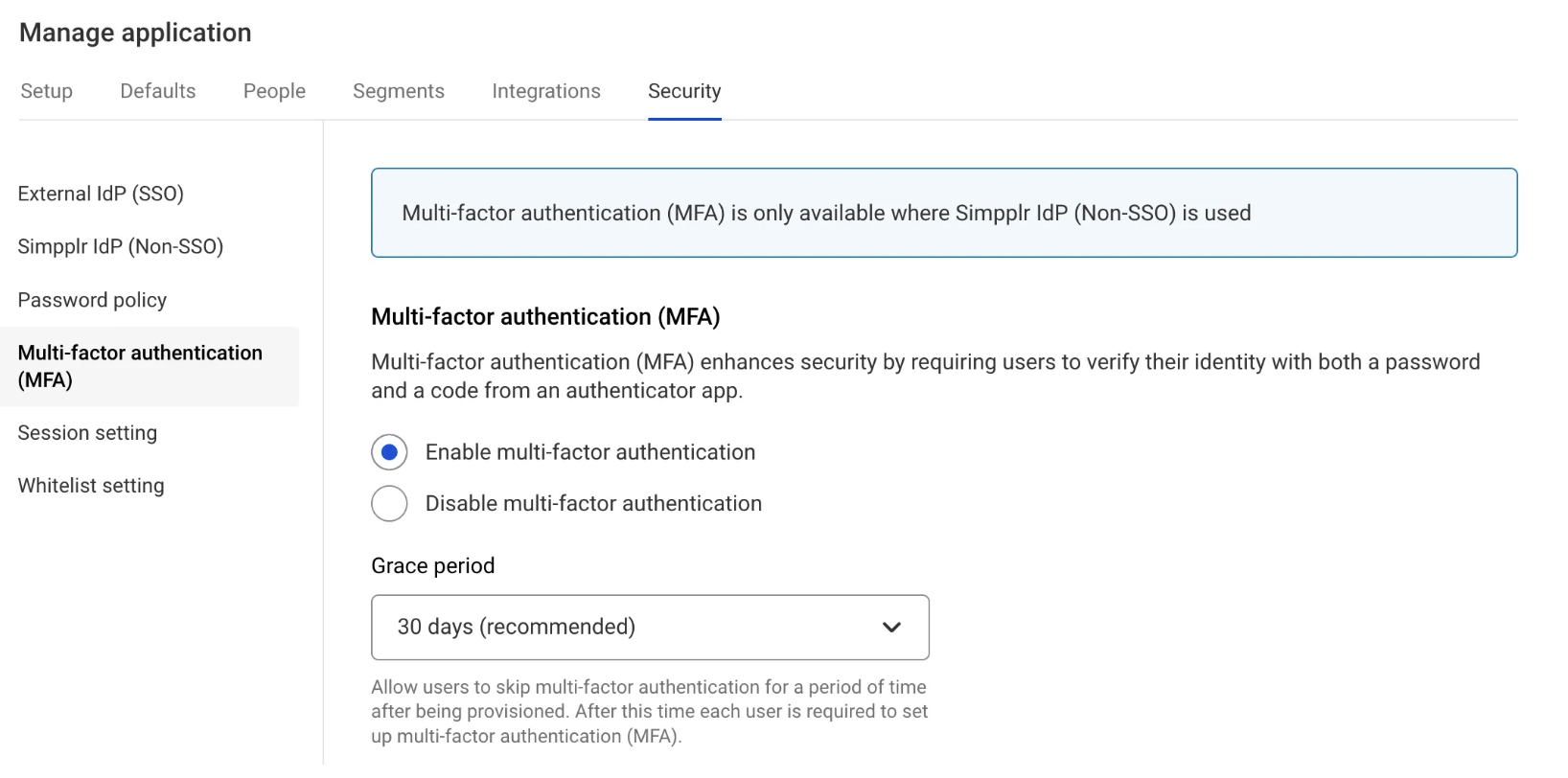Click the Manage application page heading
Screen dimensions: 1568x778
pyautogui.click(x=135, y=33)
